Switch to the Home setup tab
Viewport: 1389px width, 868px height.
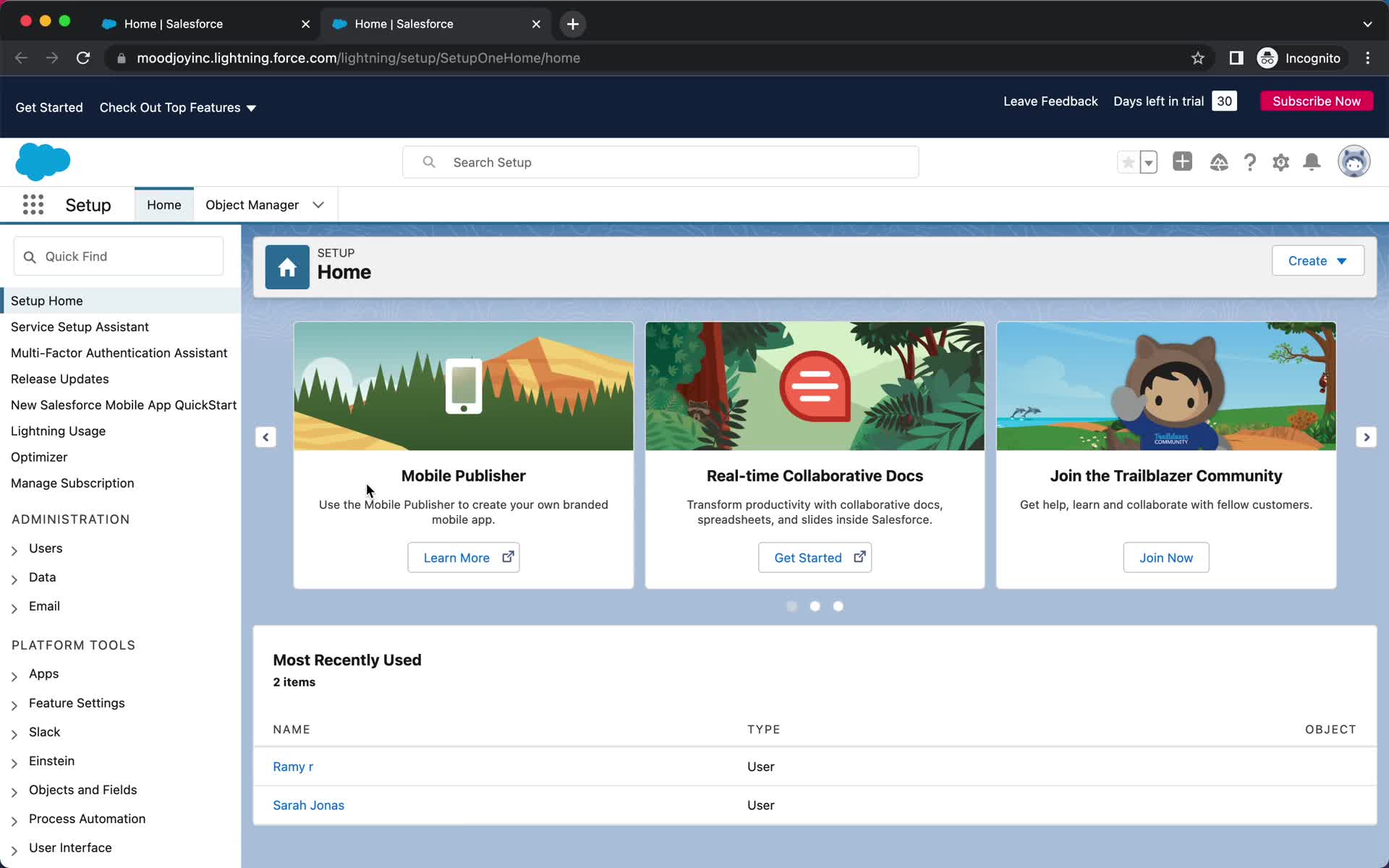coord(164,205)
